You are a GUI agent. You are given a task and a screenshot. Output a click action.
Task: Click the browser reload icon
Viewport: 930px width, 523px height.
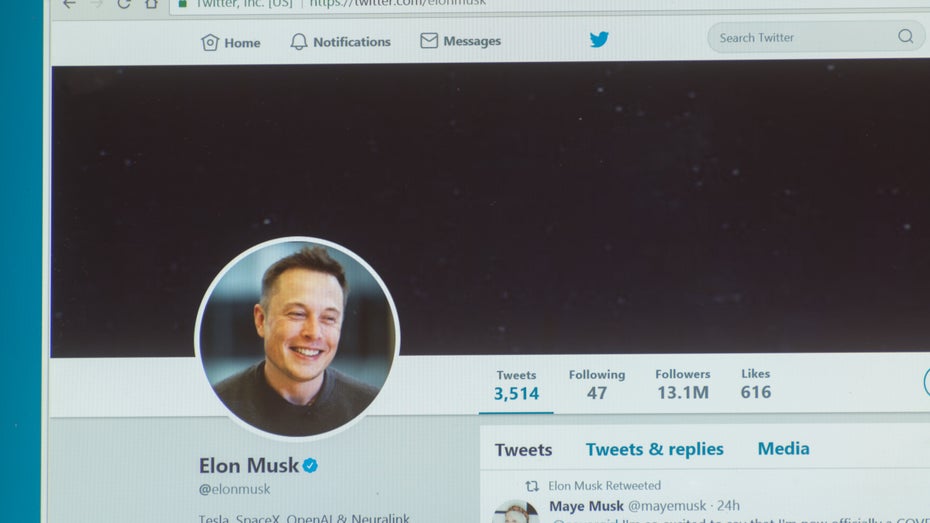(x=123, y=4)
